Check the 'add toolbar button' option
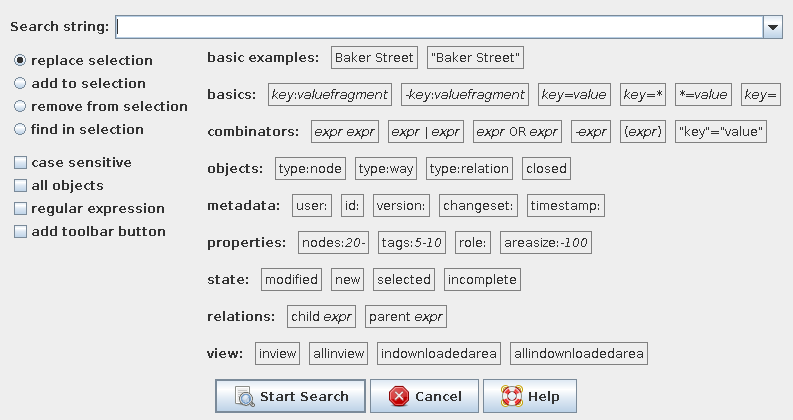Viewport: 793px width, 420px height. click(20, 232)
